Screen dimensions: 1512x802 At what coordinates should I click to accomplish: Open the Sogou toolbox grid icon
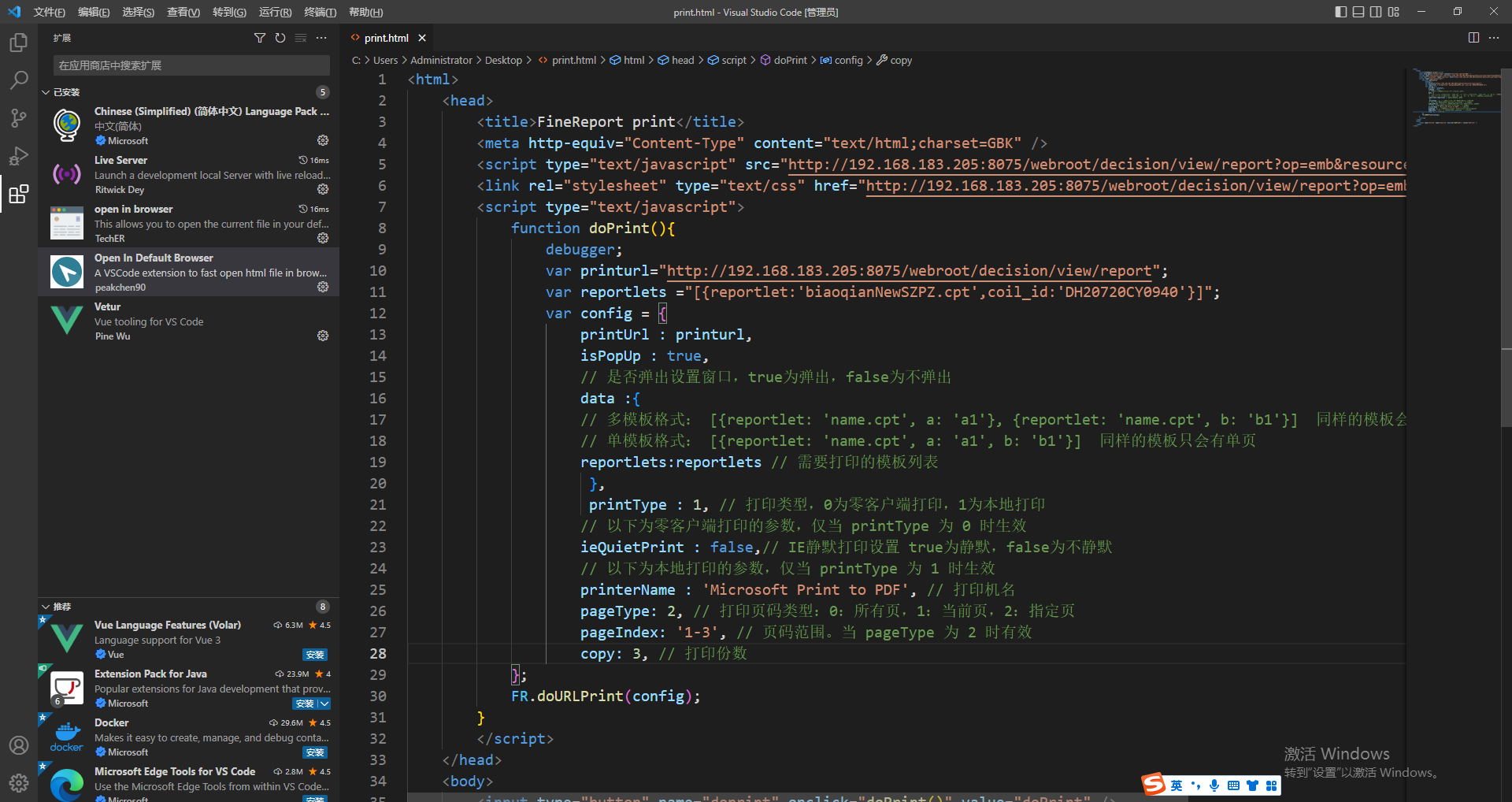pos(1271,785)
